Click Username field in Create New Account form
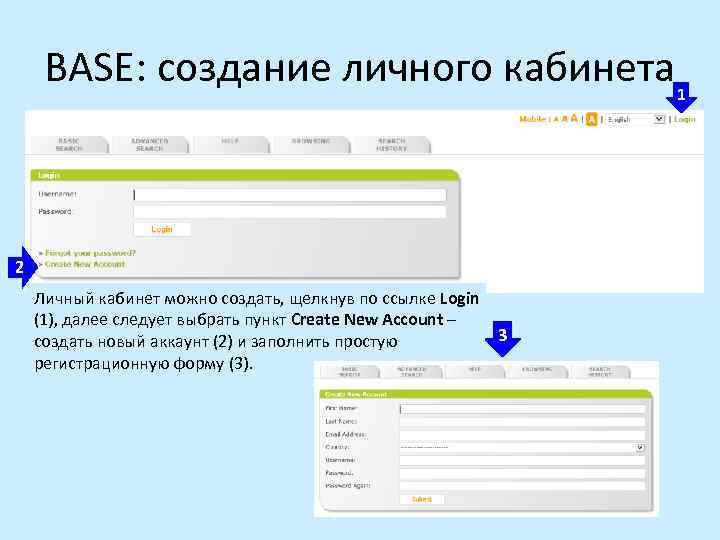 point(522,460)
